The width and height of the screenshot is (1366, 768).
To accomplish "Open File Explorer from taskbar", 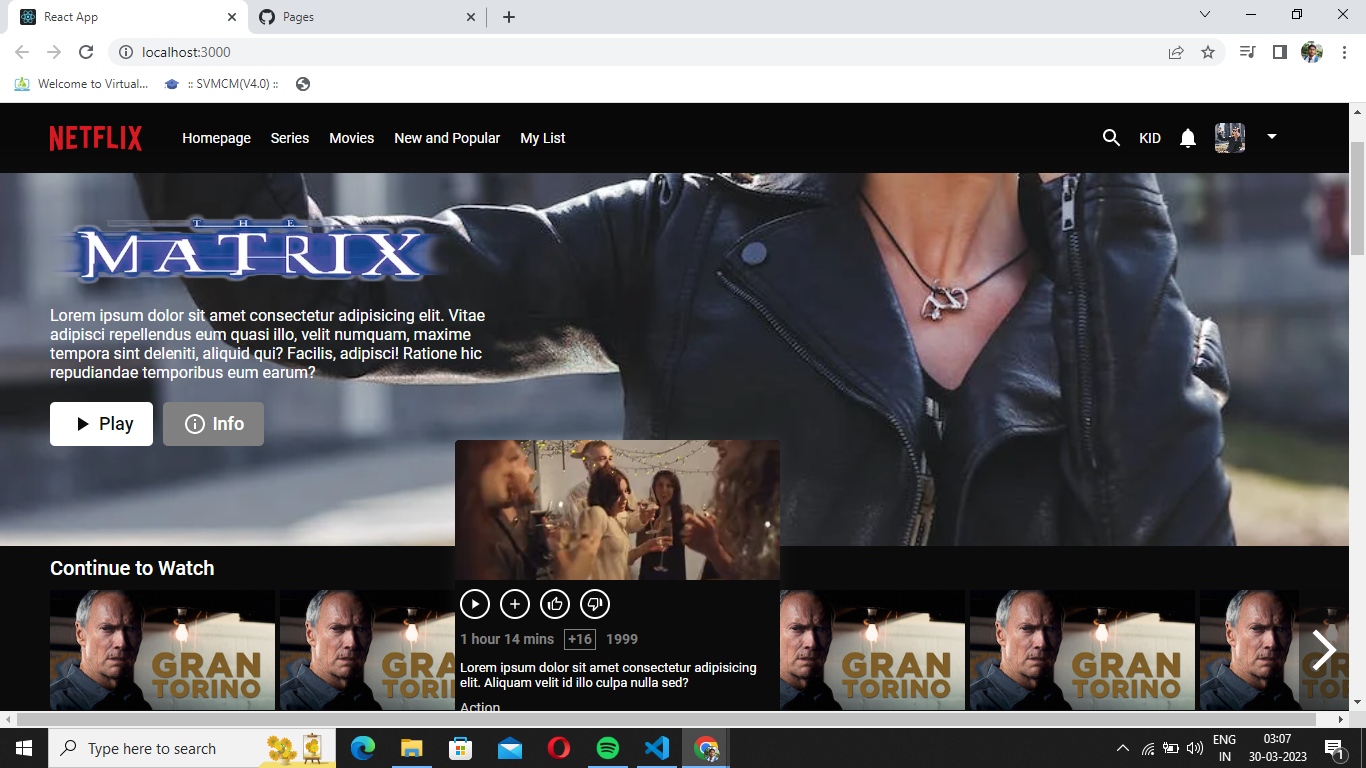I will click(x=412, y=748).
